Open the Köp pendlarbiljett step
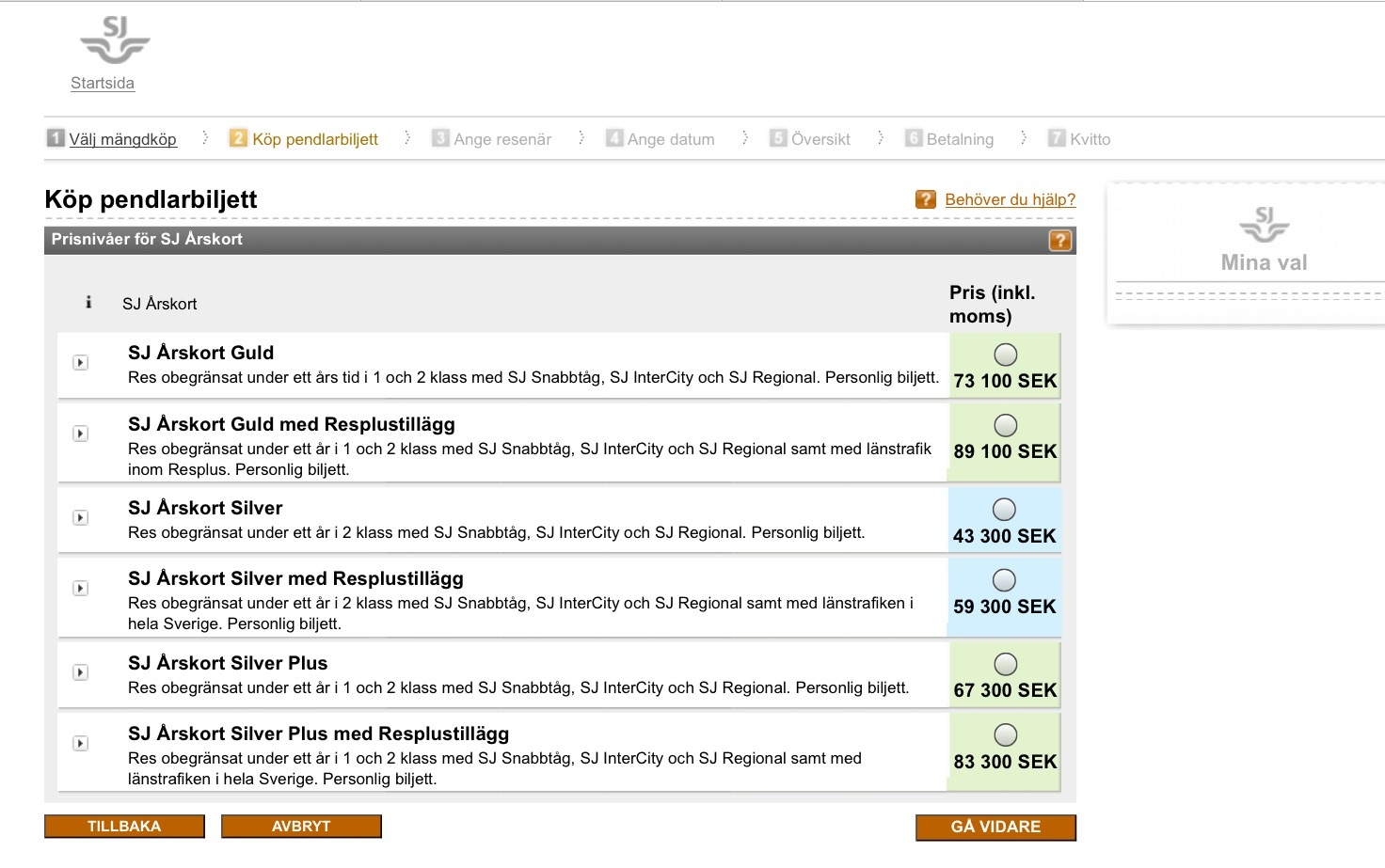The image size is (1385, 868). click(315, 139)
